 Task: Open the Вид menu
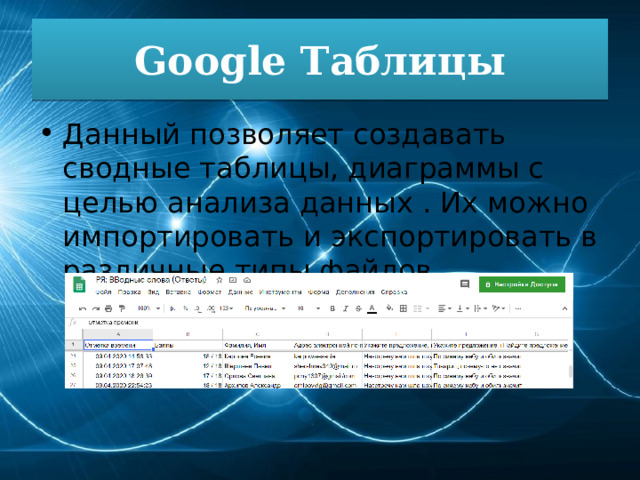153,292
